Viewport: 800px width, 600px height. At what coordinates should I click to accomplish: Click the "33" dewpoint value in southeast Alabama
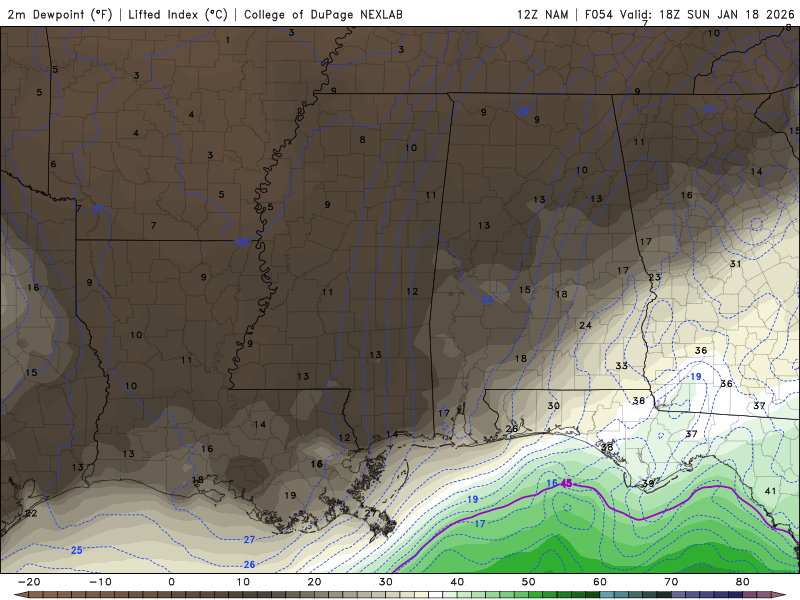pyautogui.click(x=621, y=366)
